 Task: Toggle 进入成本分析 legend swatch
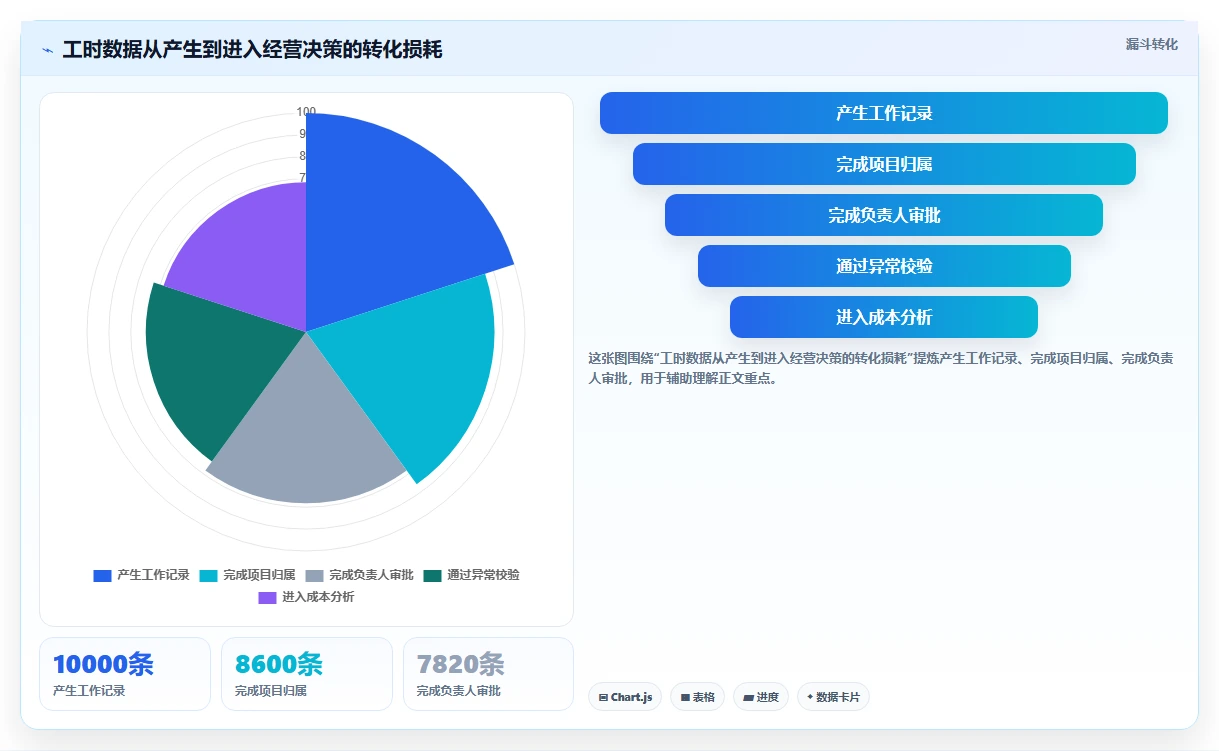click(267, 597)
